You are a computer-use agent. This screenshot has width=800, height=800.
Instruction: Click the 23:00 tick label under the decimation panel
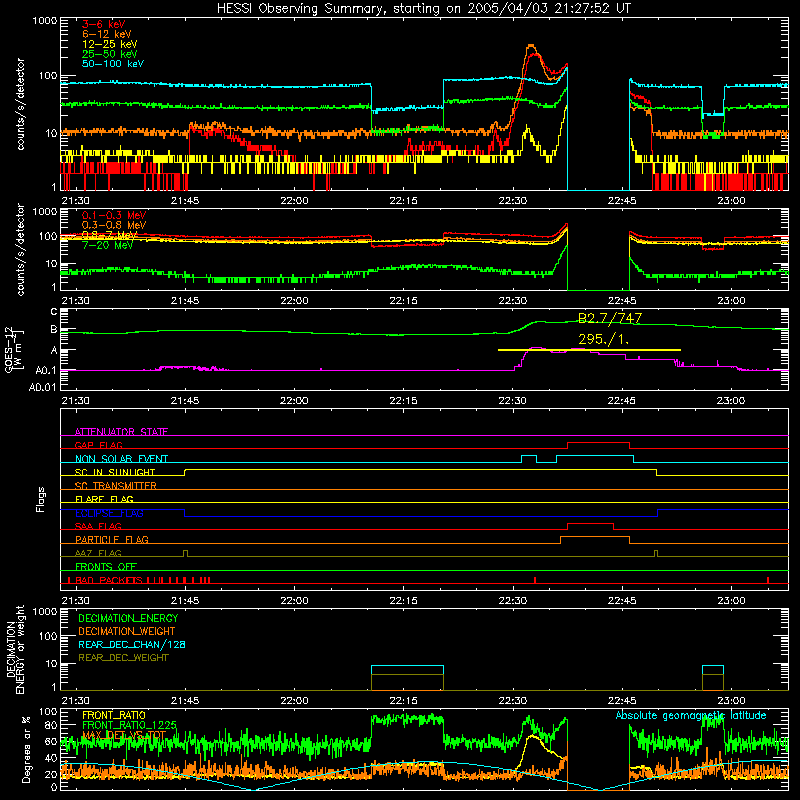tap(731, 701)
